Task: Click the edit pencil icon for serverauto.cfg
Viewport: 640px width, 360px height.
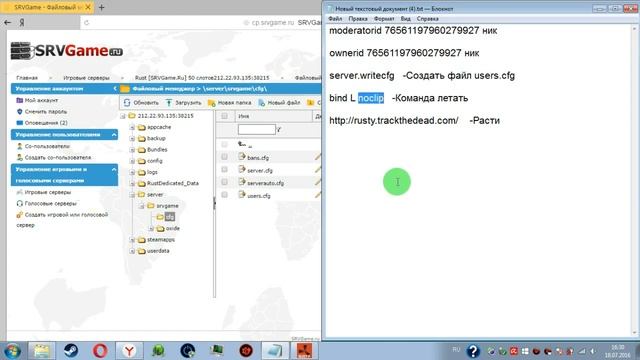Action: coord(318,182)
